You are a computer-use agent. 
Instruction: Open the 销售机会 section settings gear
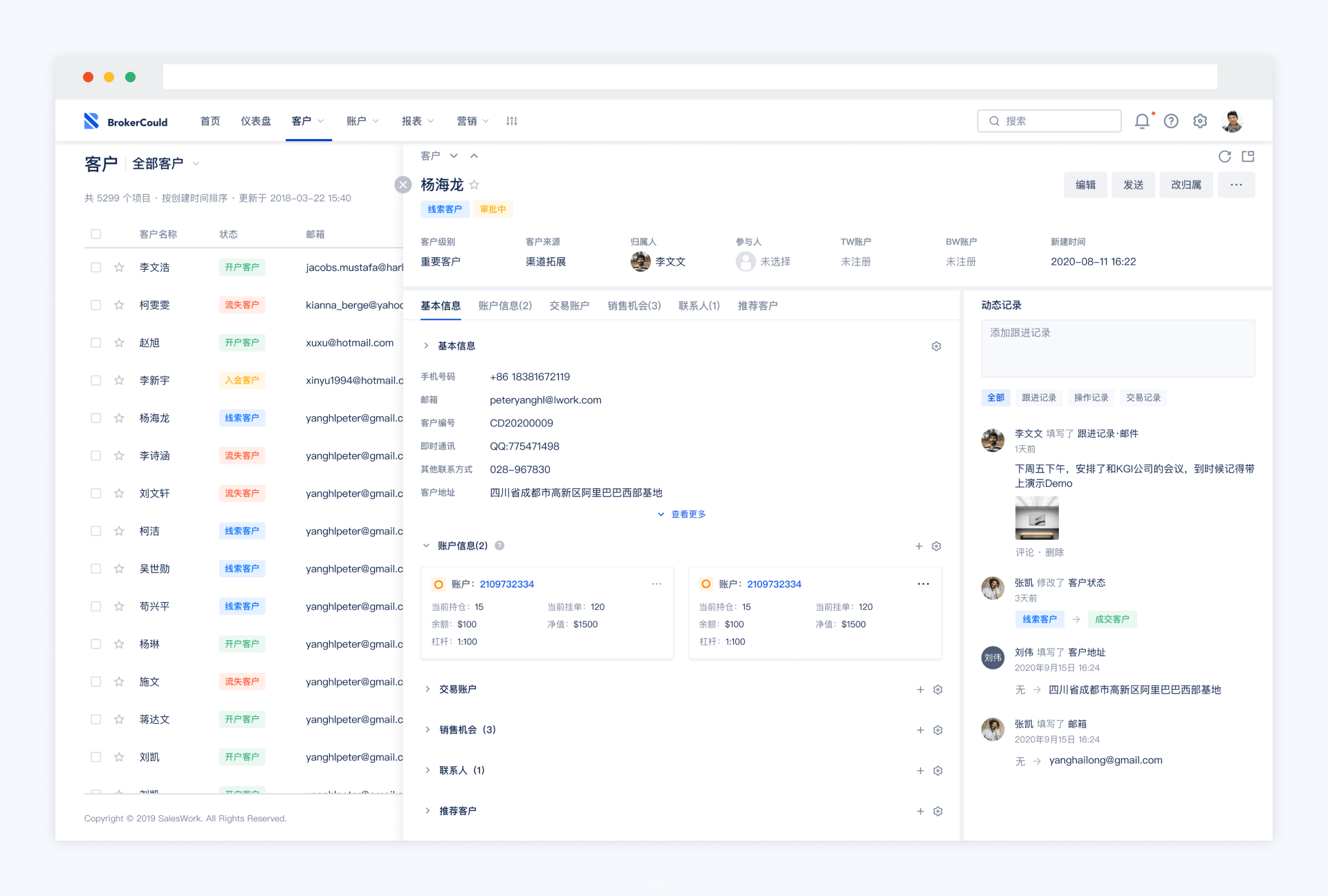click(938, 730)
